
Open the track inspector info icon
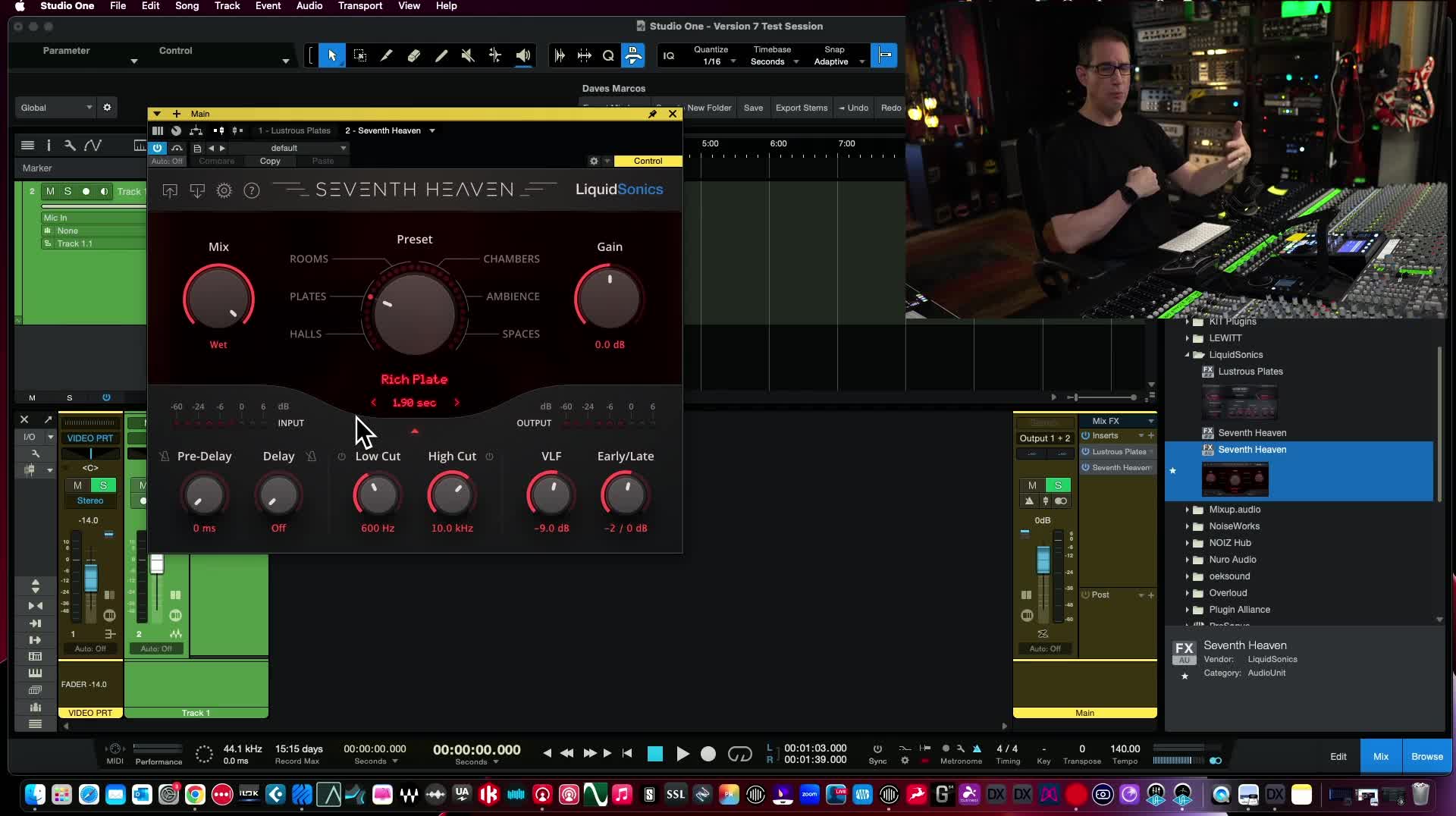pyautogui.click(x=49, y=145)
